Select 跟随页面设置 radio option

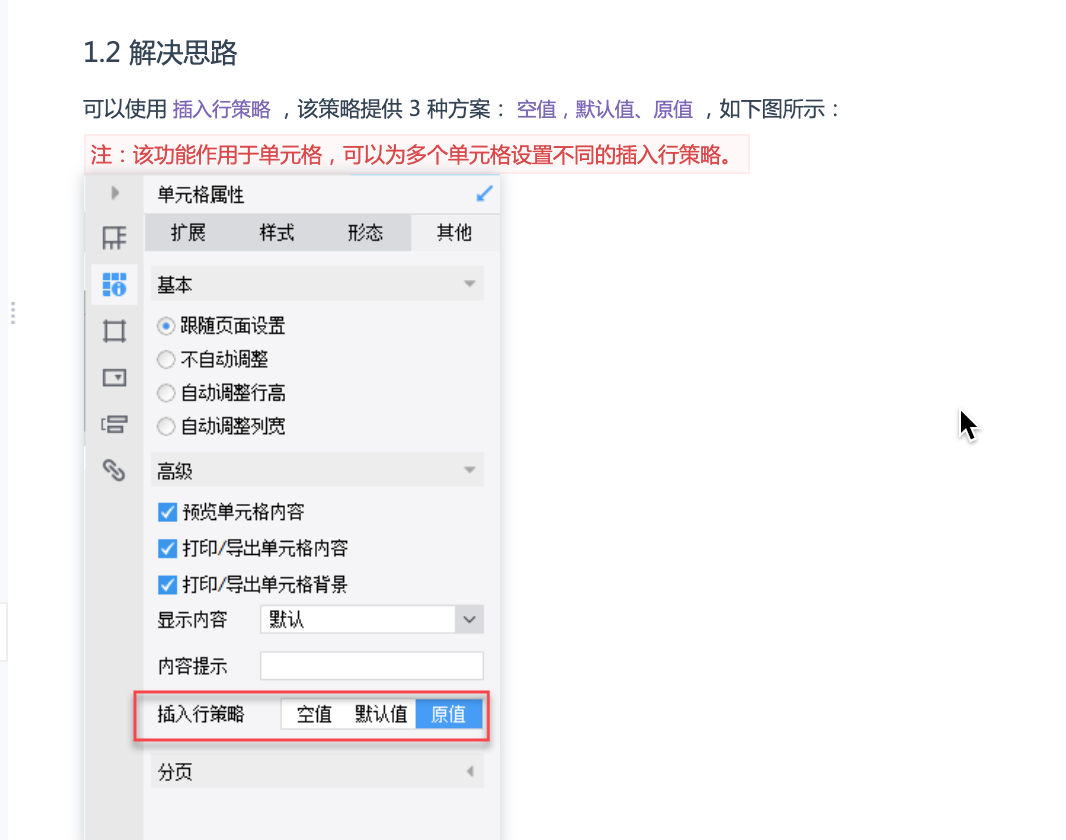coord(166,326)
